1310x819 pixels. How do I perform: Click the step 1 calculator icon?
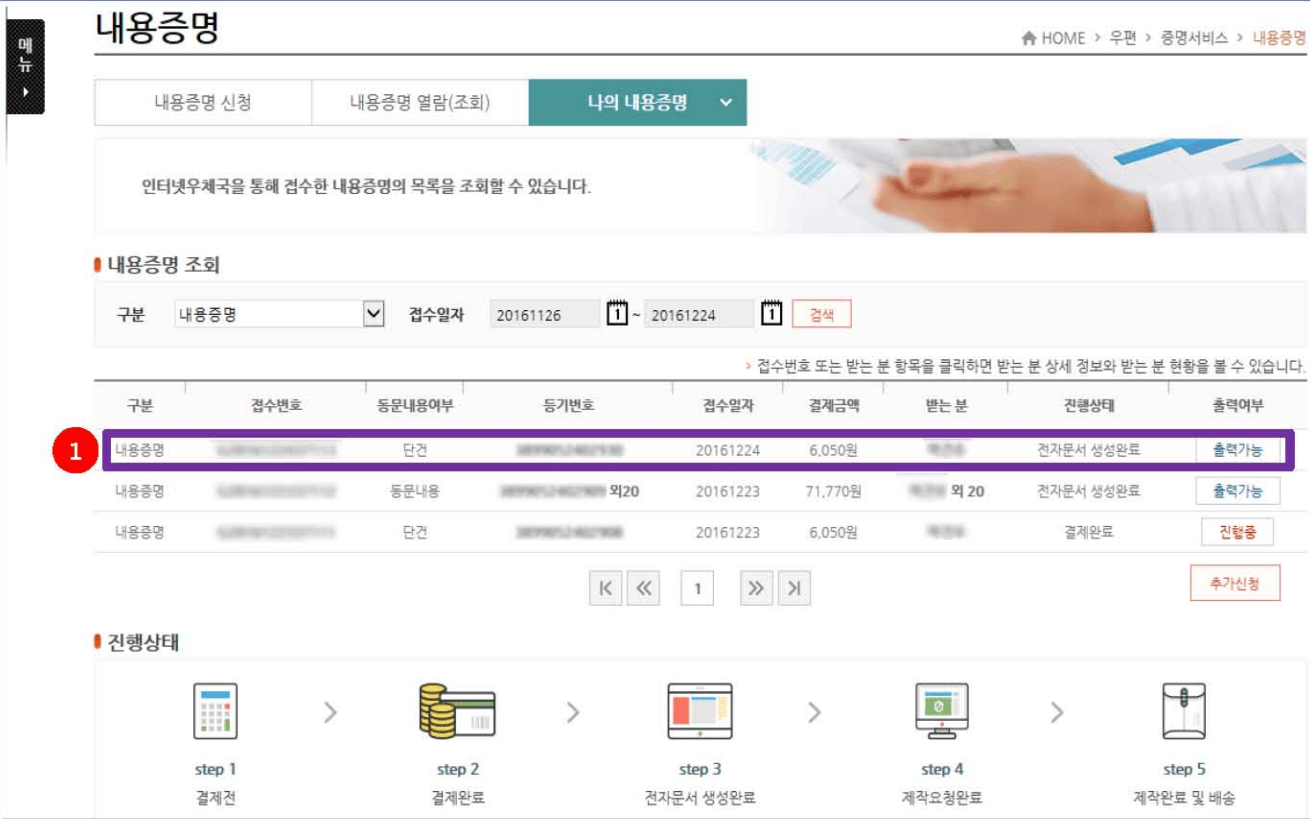(215, 711)
